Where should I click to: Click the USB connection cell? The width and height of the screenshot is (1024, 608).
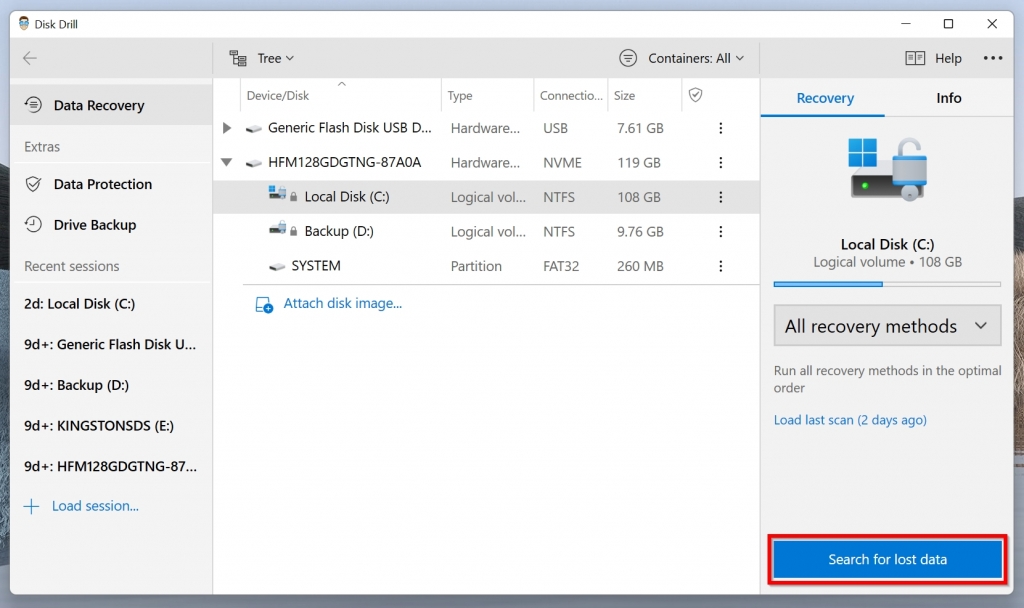pos(555,129)
